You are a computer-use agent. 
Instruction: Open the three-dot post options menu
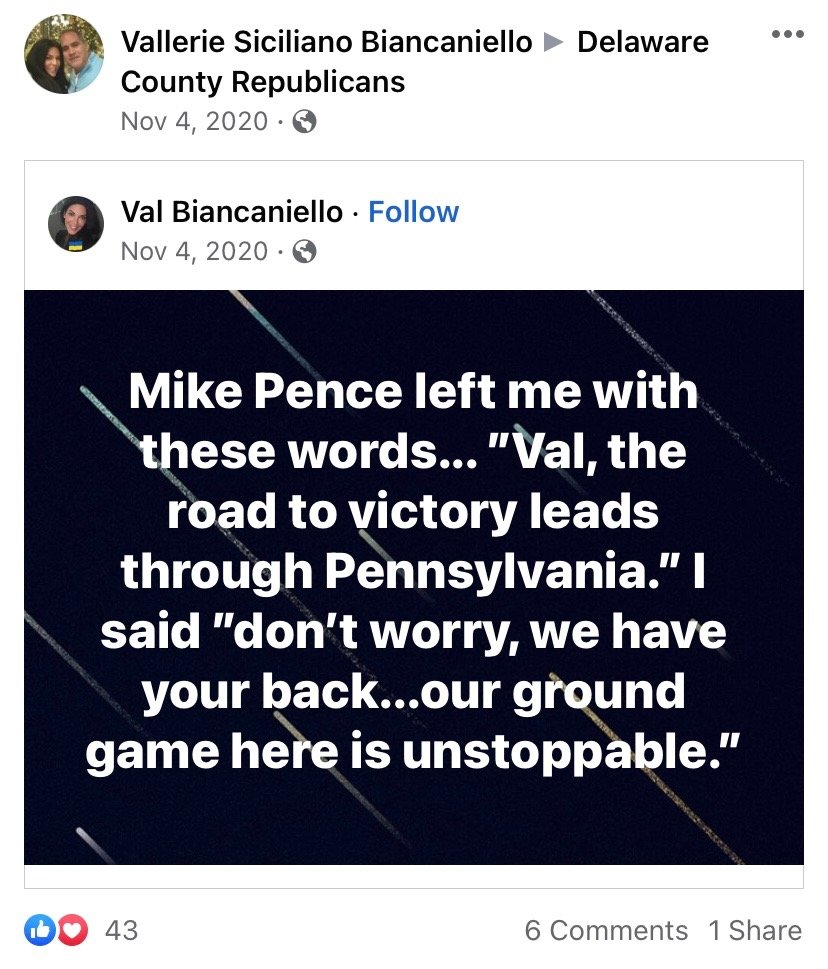[x=787, y=34]
